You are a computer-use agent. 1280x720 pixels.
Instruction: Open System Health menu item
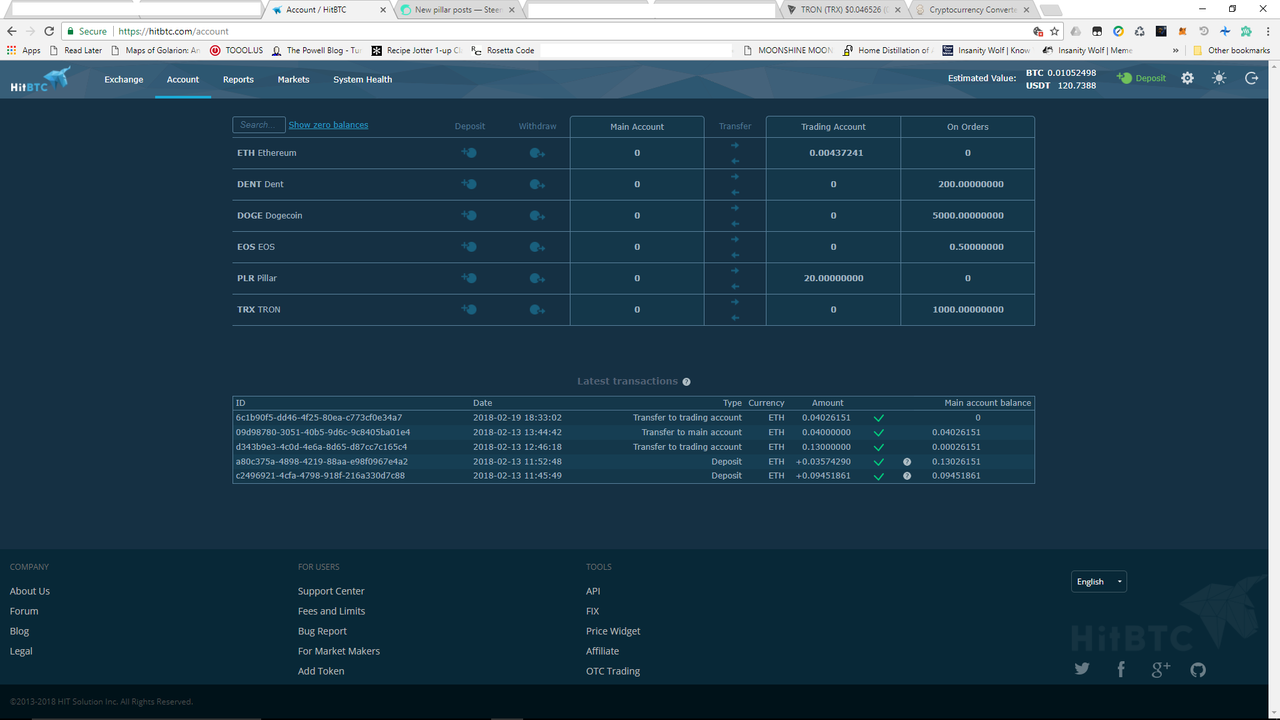[362, 79]
